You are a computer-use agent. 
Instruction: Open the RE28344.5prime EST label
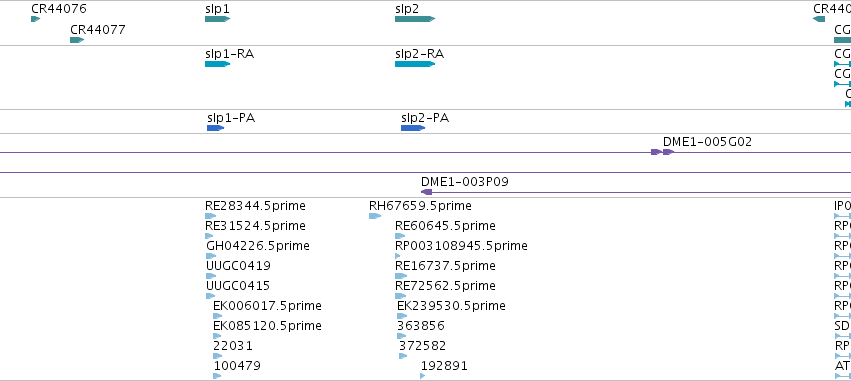pos(255,206)
